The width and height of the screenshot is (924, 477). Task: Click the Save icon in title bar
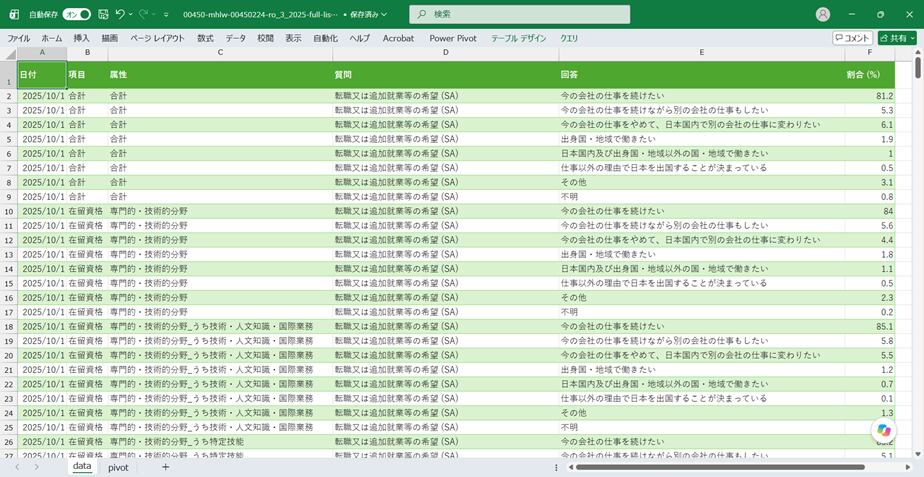tap(103, 14)
